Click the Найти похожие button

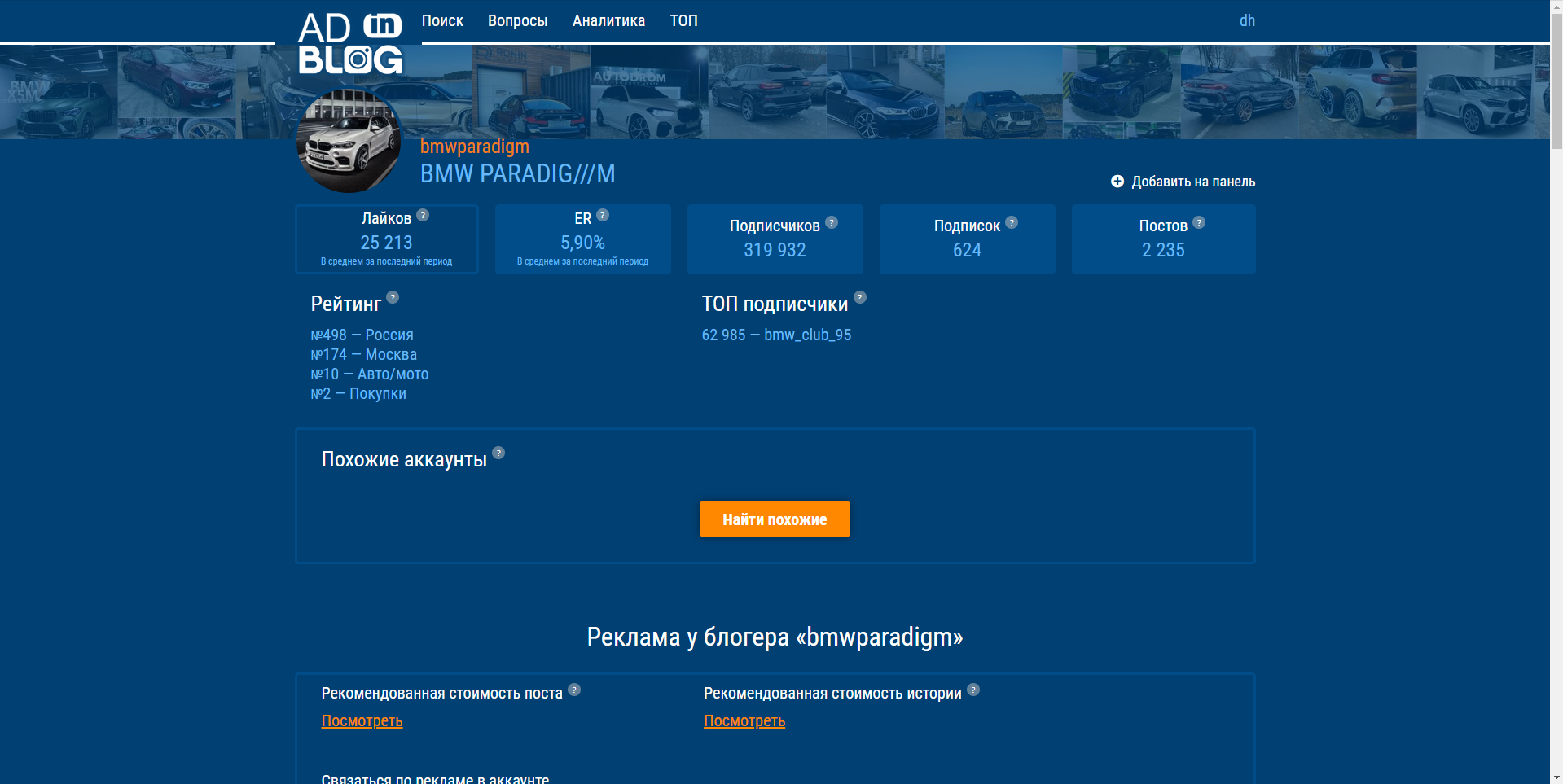pyautogui.click(x=775, y=519)
